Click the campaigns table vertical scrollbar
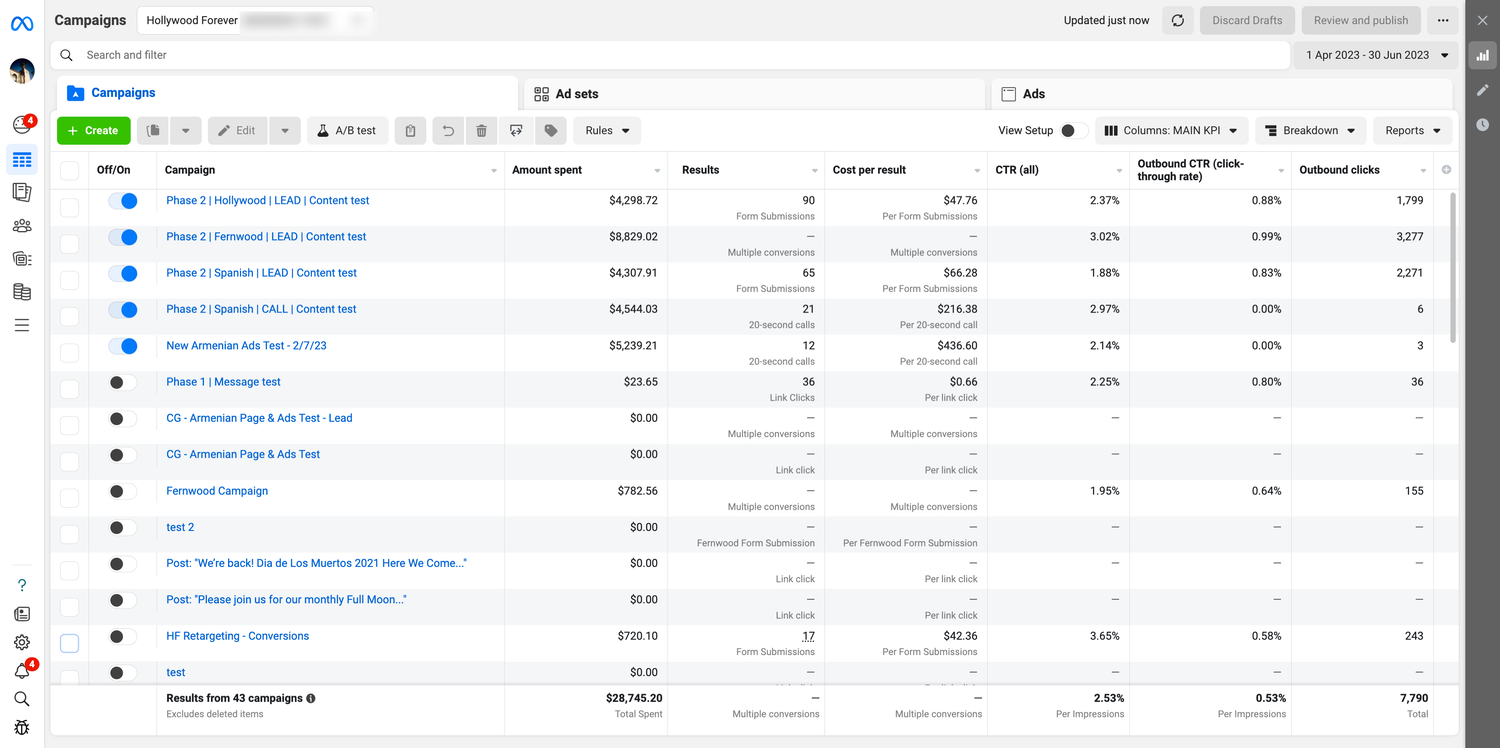This screenshot has width=1500, height=748. click(1454, 268)
